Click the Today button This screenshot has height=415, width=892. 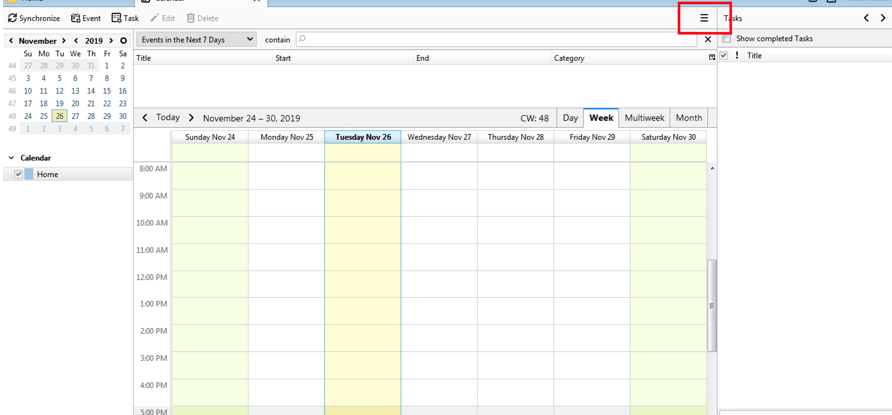[x=168, y=118]
